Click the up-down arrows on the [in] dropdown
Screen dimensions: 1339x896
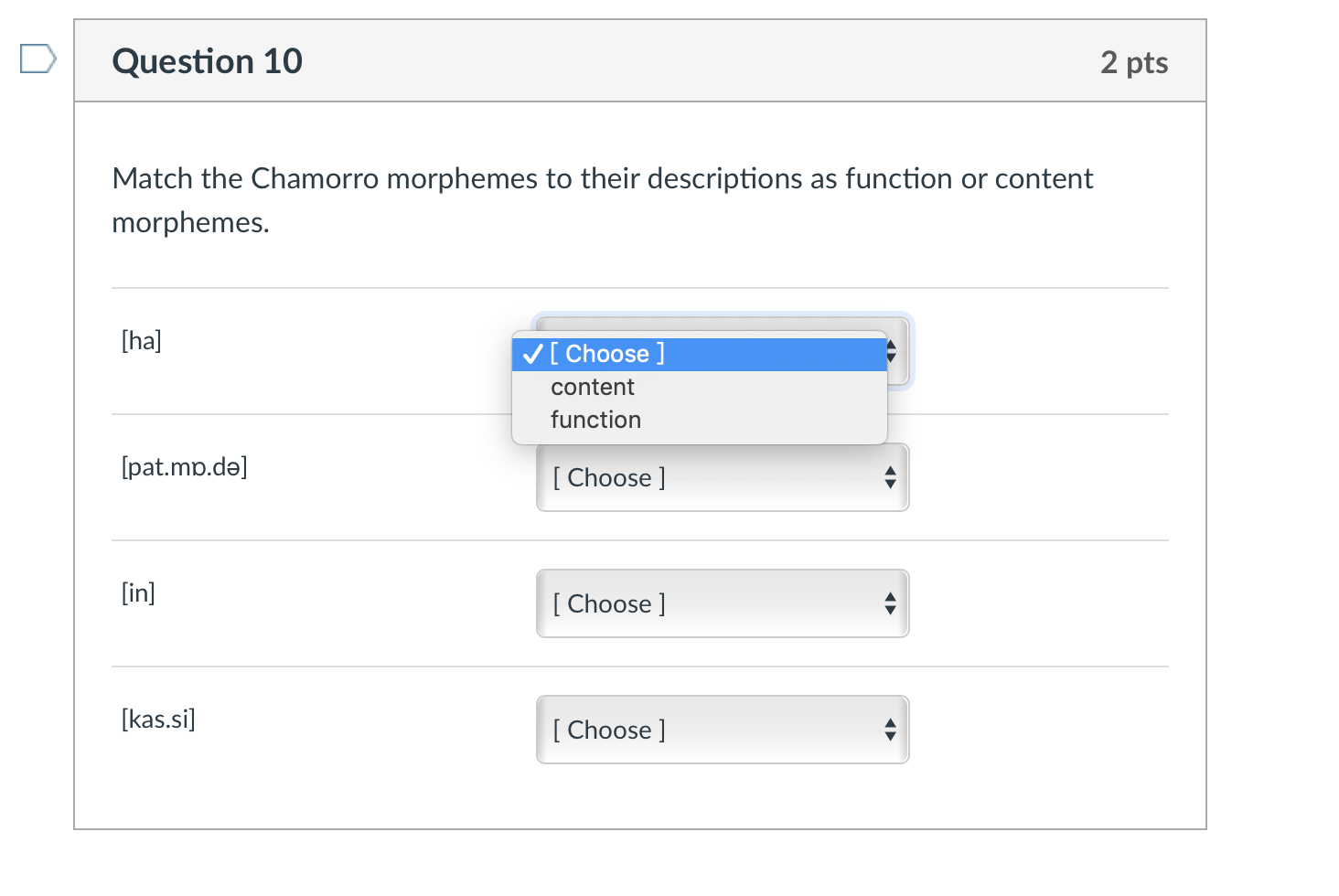click(890, 603)
